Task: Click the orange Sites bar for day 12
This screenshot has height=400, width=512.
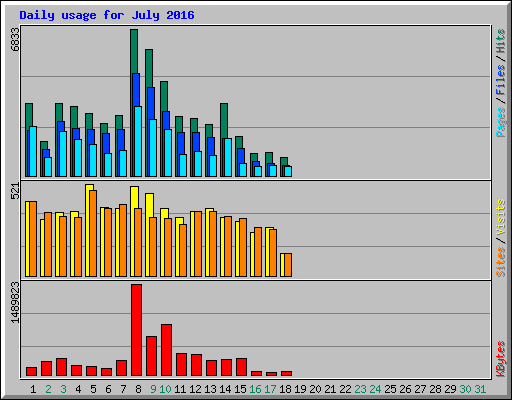Action: coord(198,244)
